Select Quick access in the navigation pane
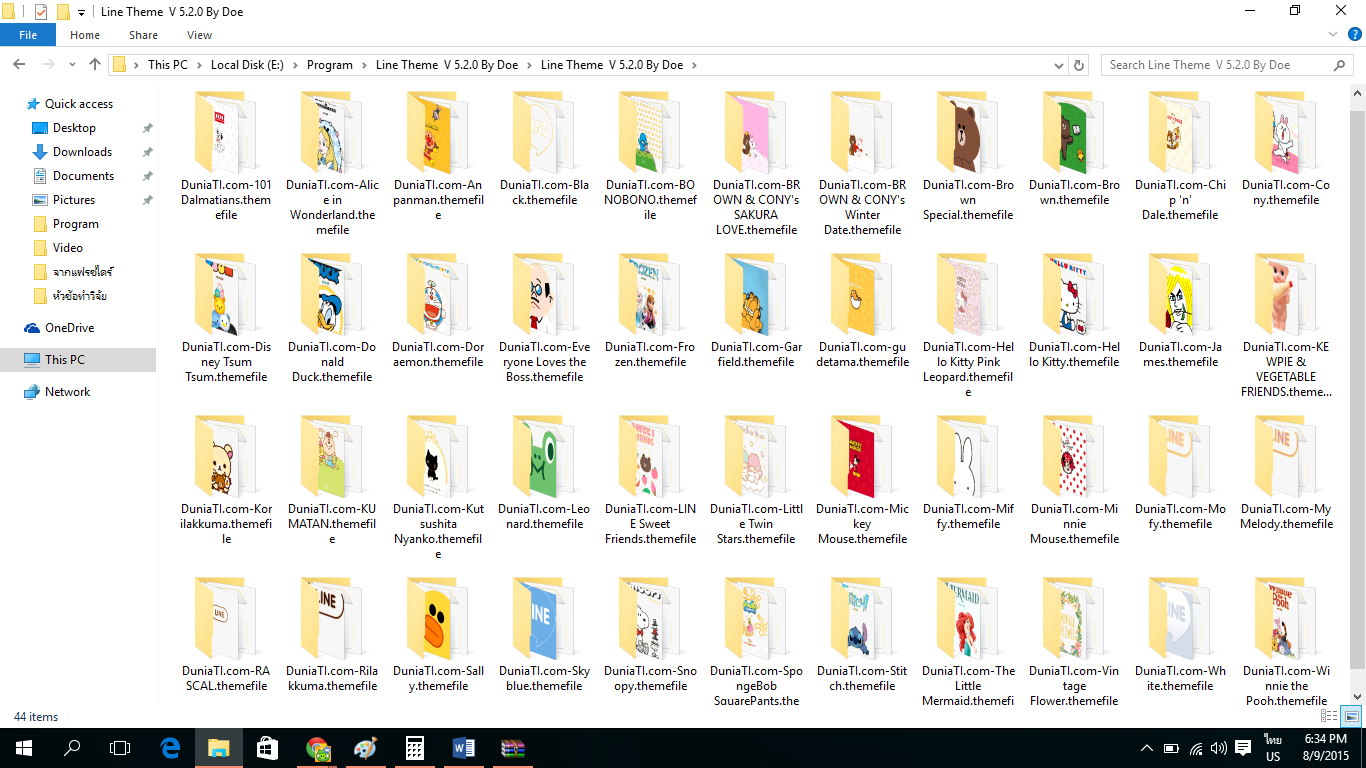Screen dimensions: 1366x768 (x=79, y=104)
